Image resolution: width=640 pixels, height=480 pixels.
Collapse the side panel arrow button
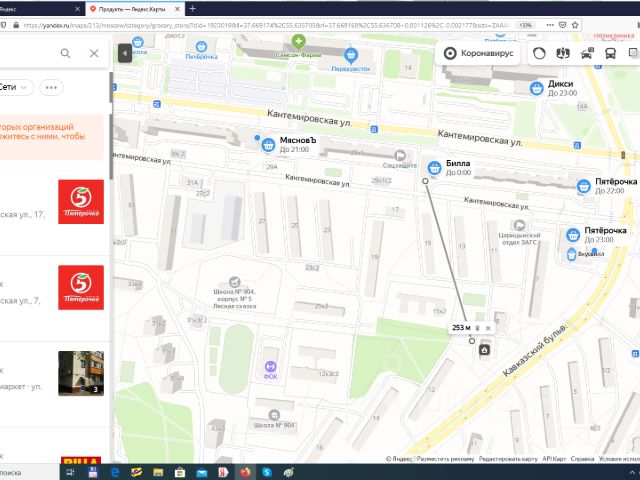(125, 53)
